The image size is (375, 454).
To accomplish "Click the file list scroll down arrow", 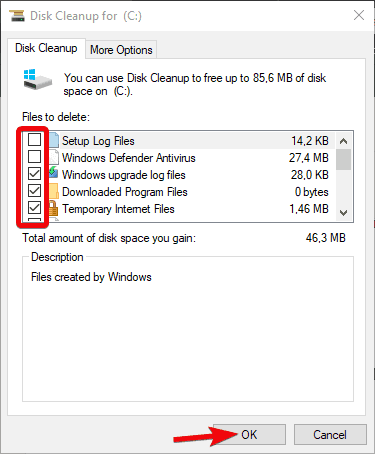I will point(343,212).
